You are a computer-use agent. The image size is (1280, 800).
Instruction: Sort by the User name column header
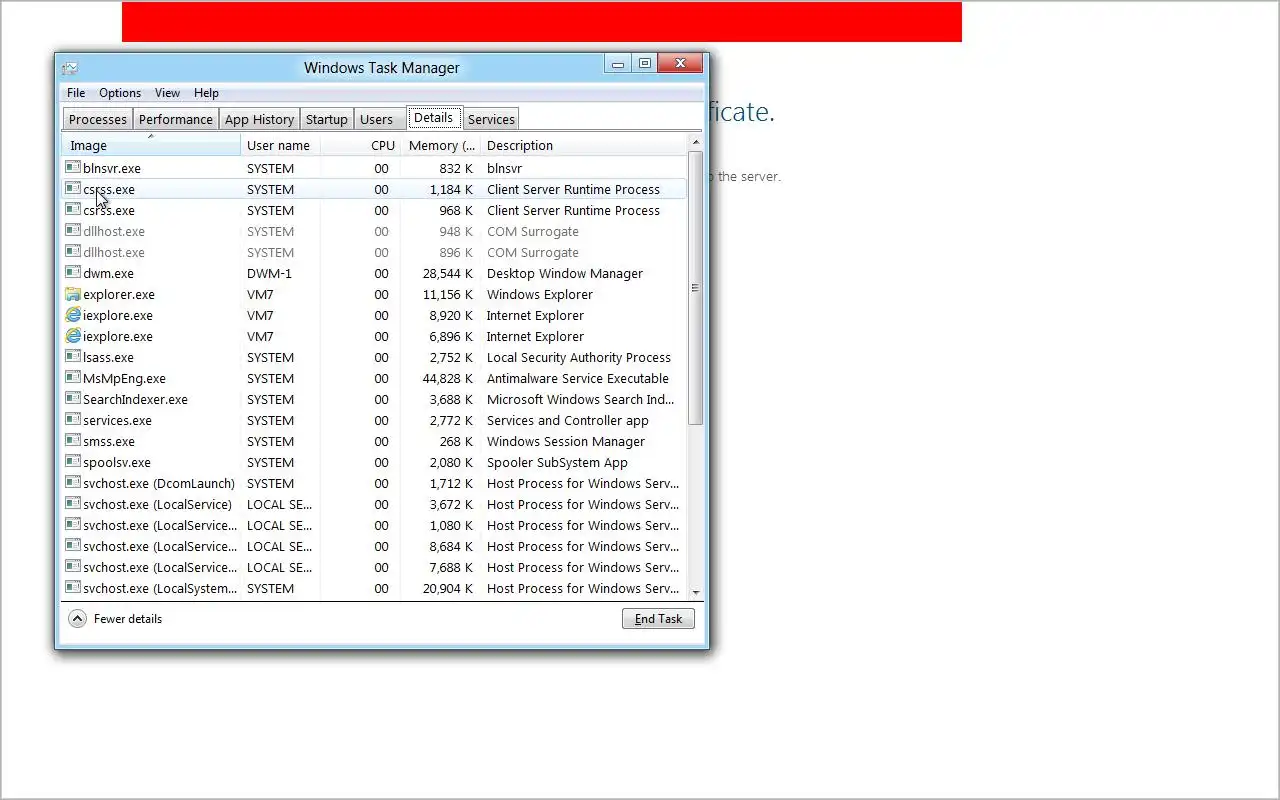pyautogui.click(x=281, y=145)
